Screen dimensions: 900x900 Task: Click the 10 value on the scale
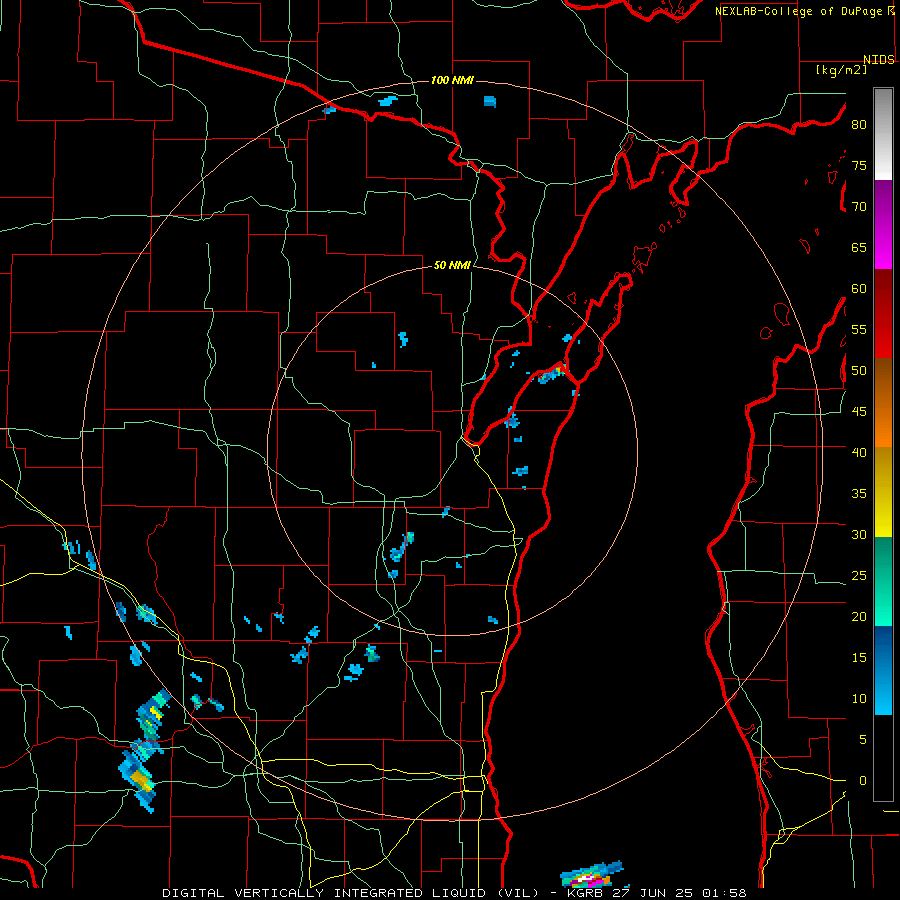[859, 699]
